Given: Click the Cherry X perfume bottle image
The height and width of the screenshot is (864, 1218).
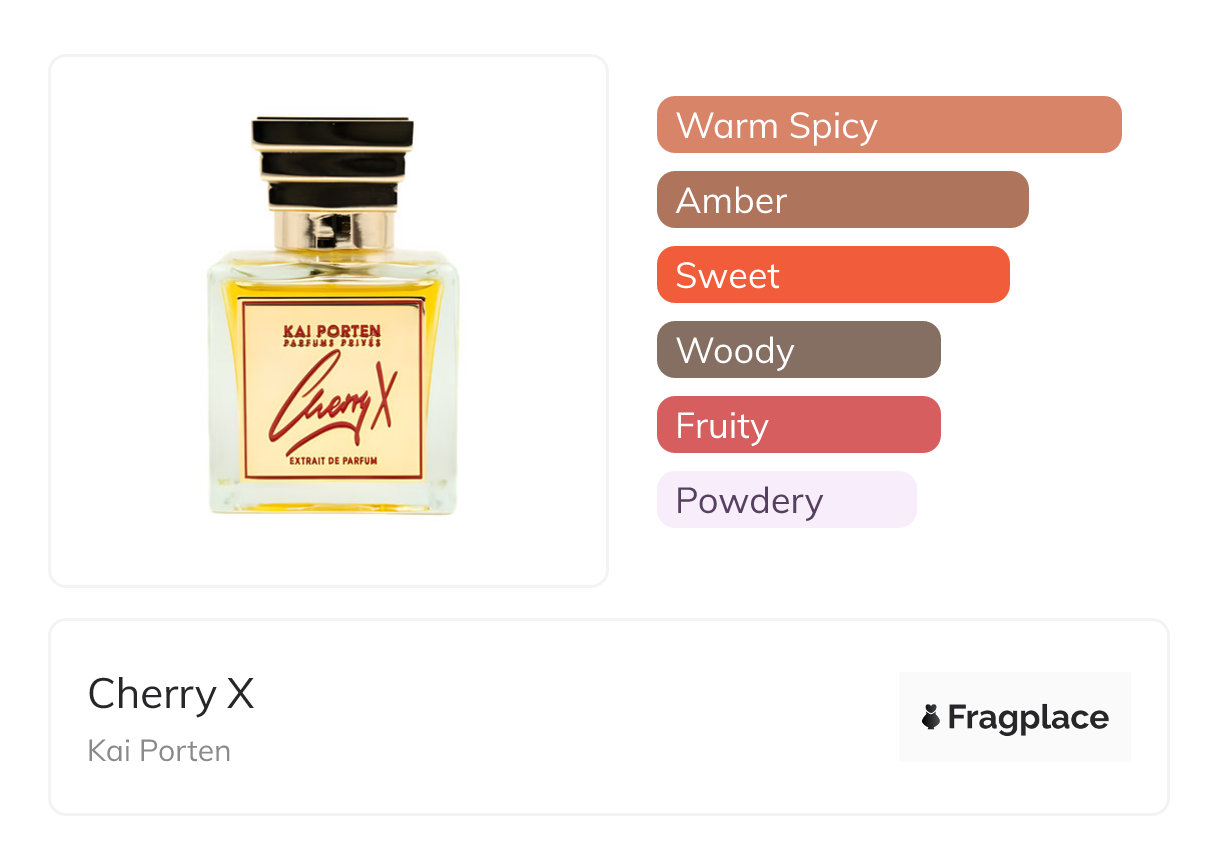Looking at the screenshot, I should (332, 316).
